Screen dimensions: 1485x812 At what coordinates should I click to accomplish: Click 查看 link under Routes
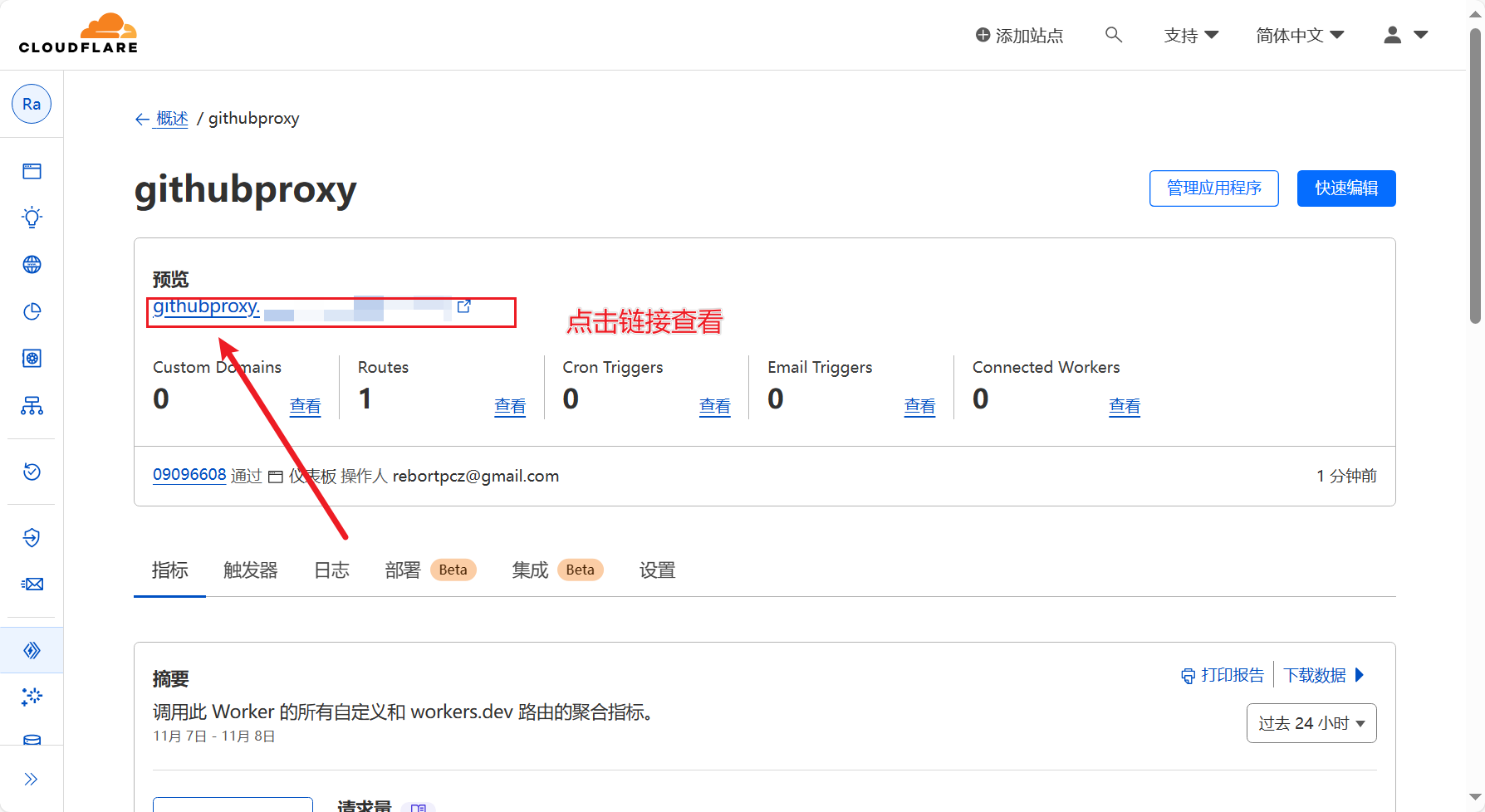point(509,406)
